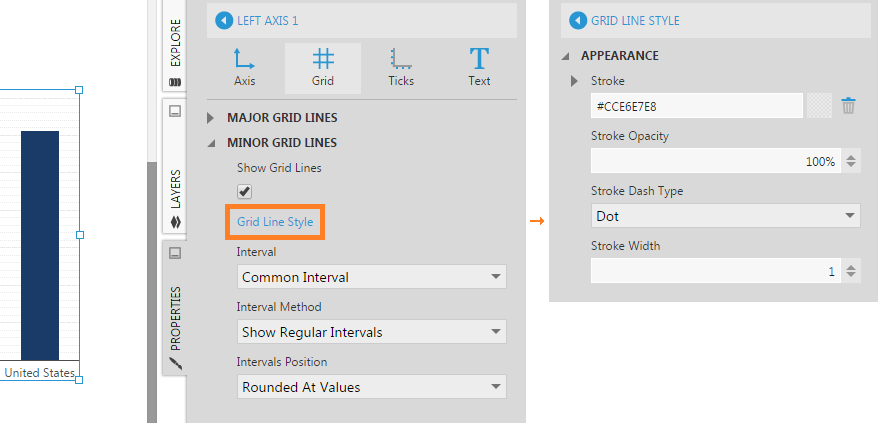The height and width of the screenshot is (423, 878).
Task: Click the Grid Line Style link
Action: point(275,222)
